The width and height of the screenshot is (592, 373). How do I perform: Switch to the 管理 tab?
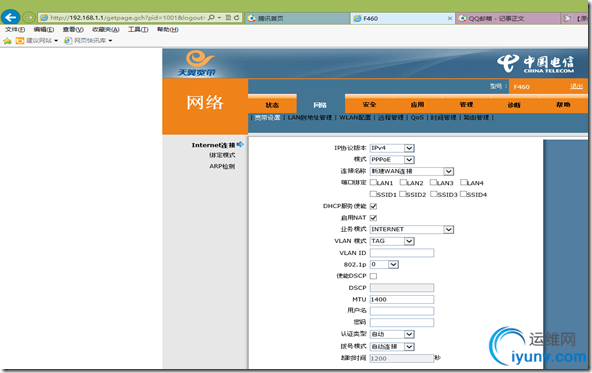[466, 104]
